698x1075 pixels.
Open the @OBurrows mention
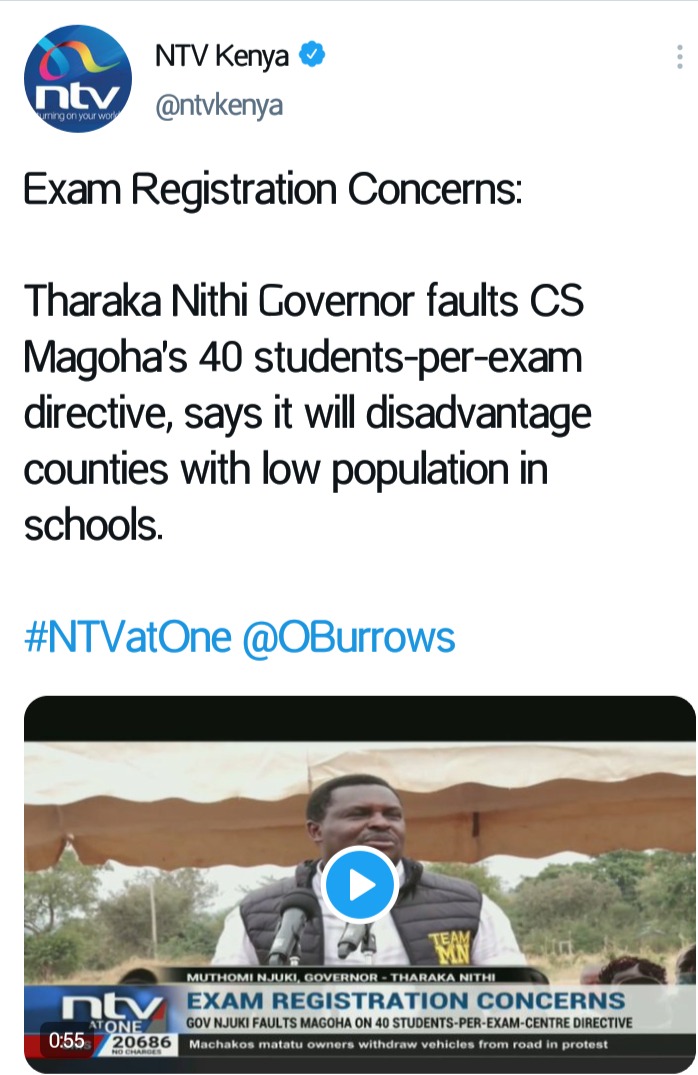[x=348, y=638]
